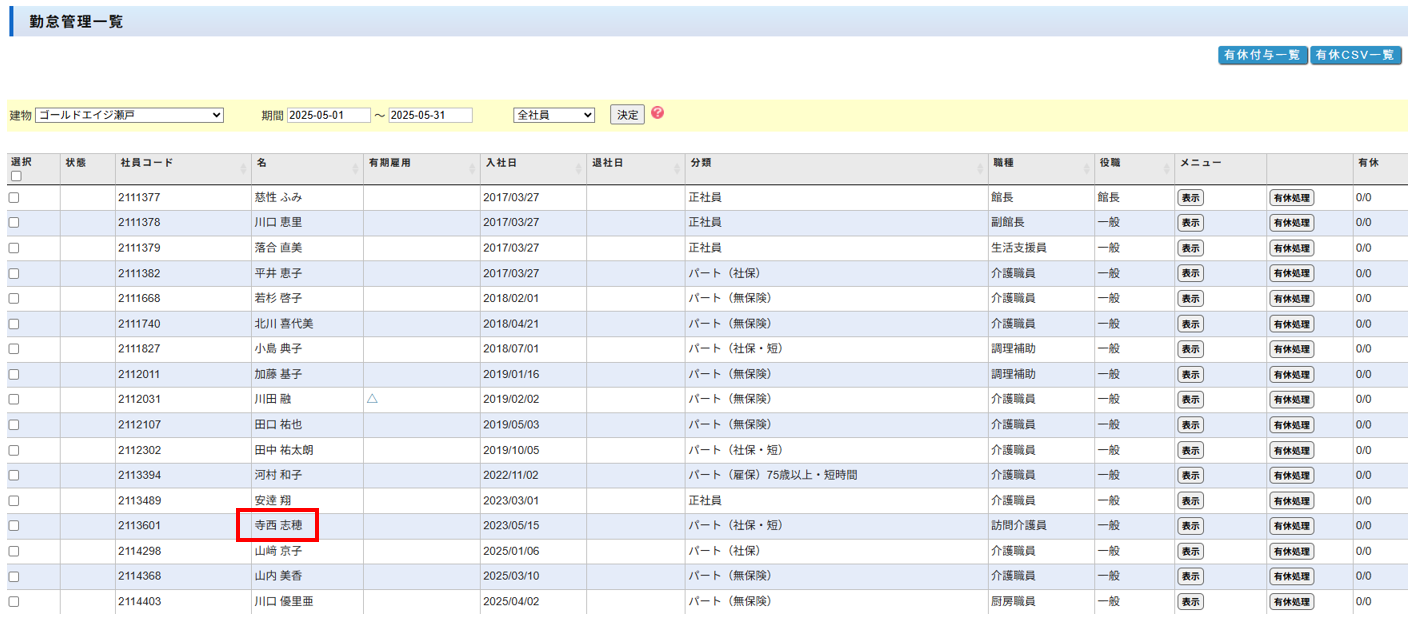Sort by the 職種 column header arrows
The width and height of the screenshot is (1409, 623).
pyautogui.click(x=1087, y=169)
